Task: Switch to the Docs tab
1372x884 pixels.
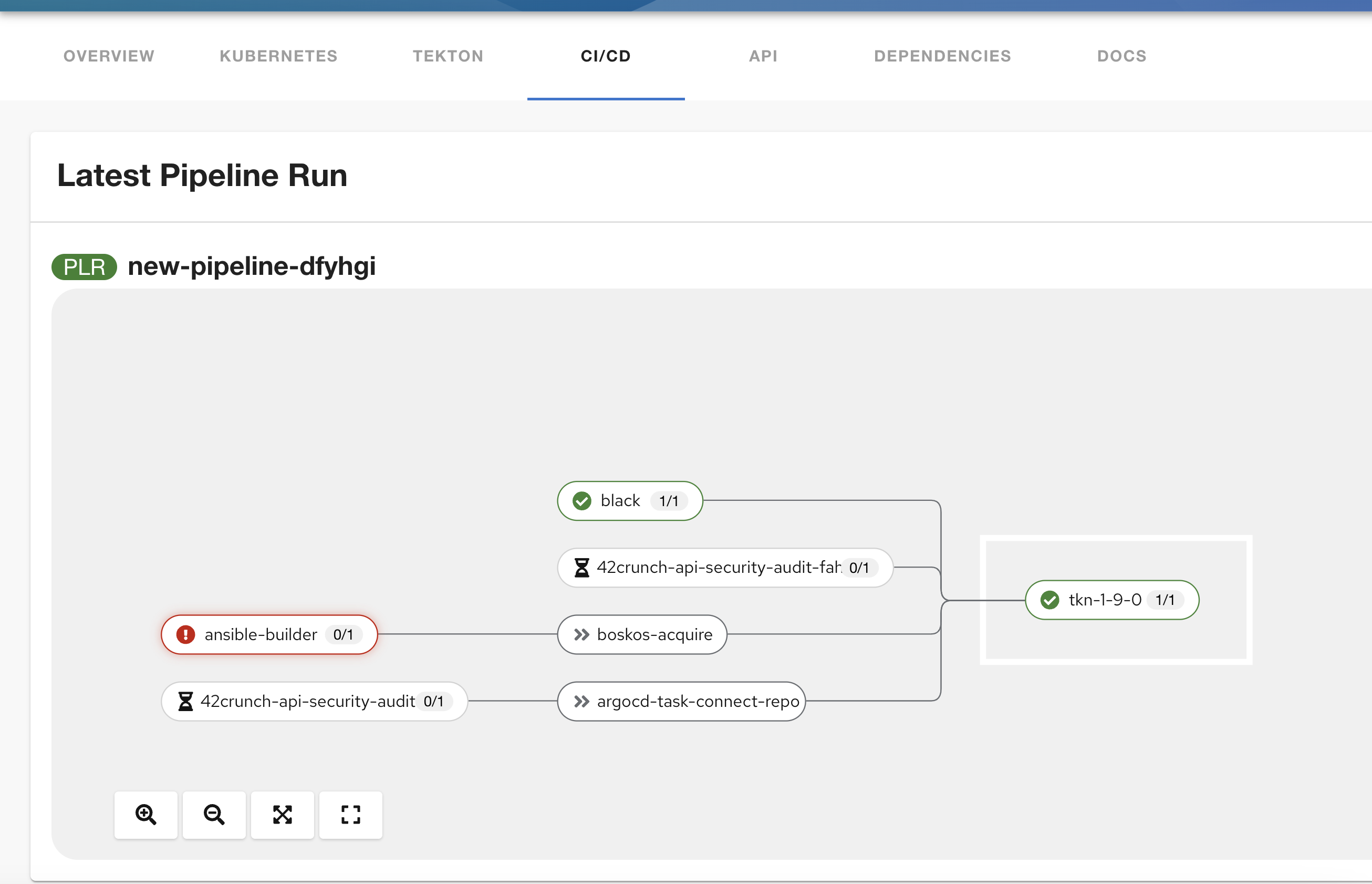Action: [1121, 56]
